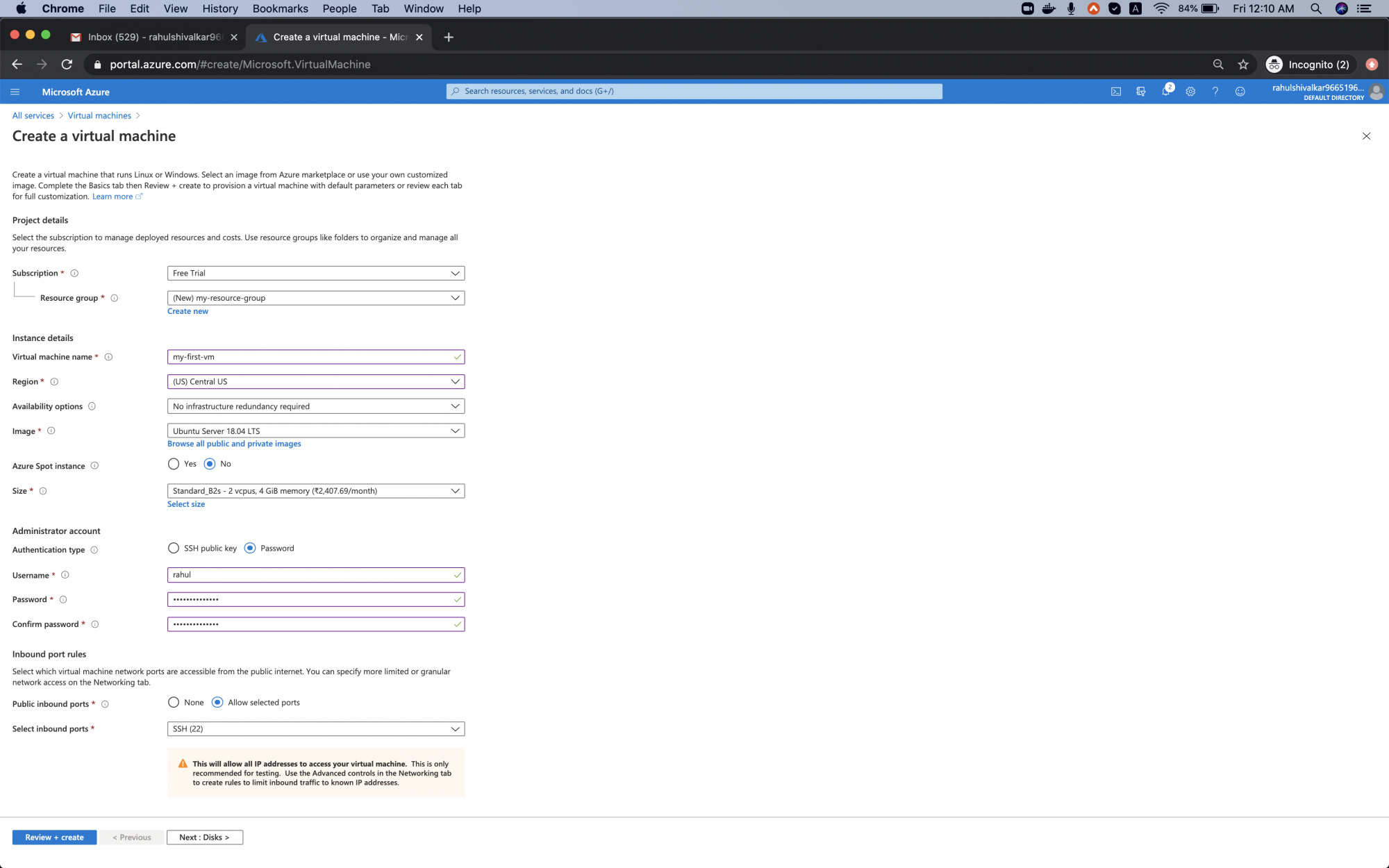1389x868 pixels.
Task: Click the account avatar for rahulshivalkar
Action: click(x=1377, y=92)
